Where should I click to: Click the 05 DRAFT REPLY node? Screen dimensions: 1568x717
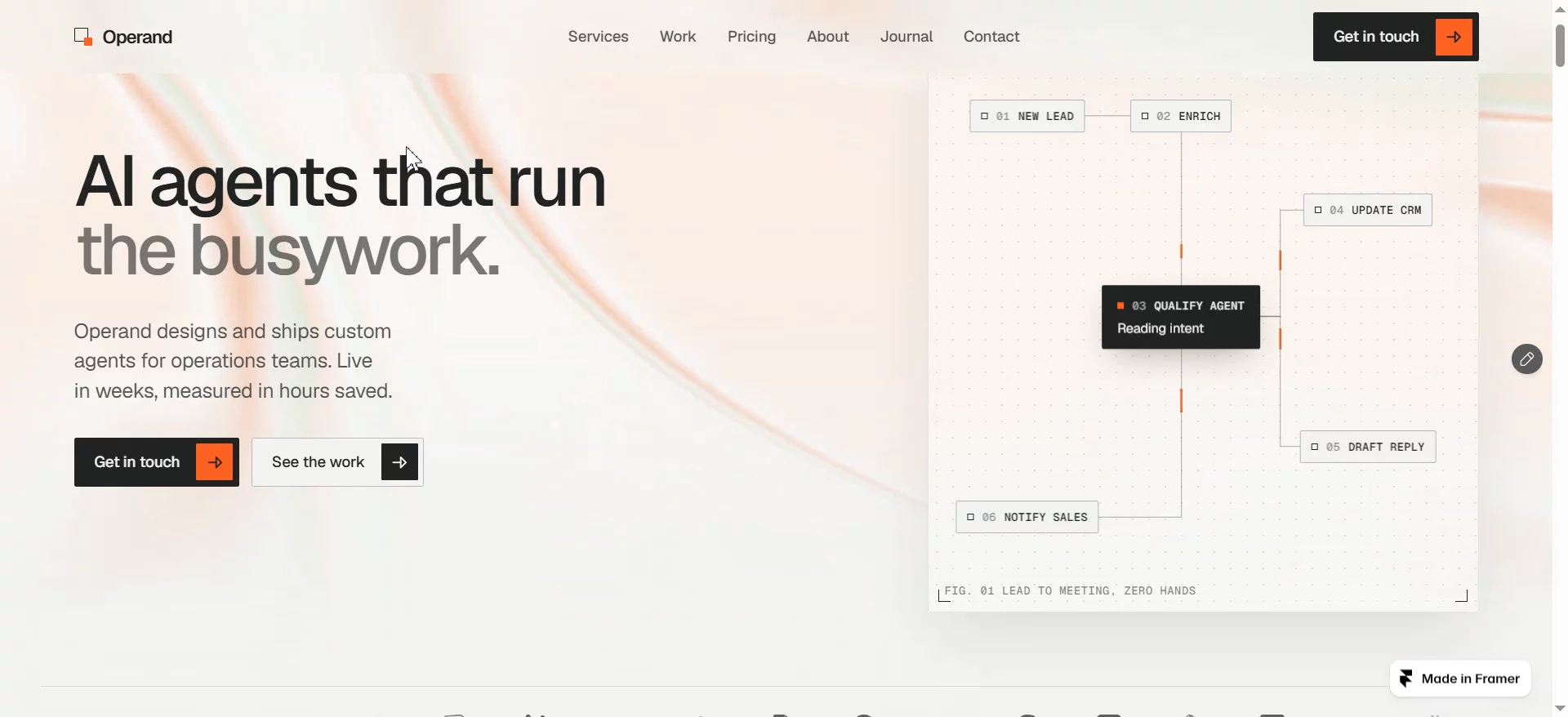click(x=1368, y=447)
